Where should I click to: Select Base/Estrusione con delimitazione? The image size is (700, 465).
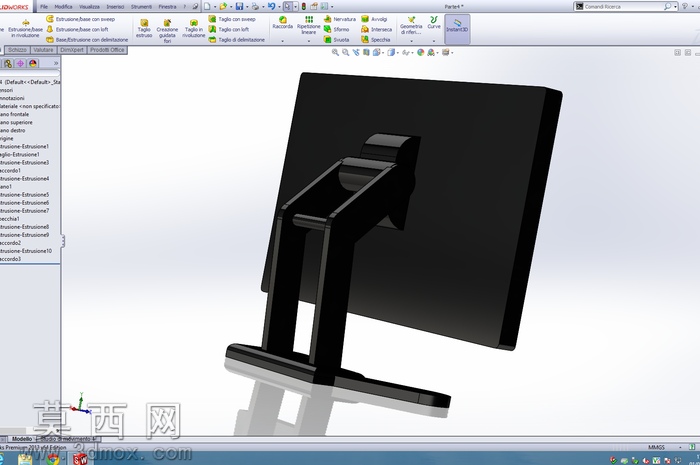pyautogui.click(x=87, y=40)
